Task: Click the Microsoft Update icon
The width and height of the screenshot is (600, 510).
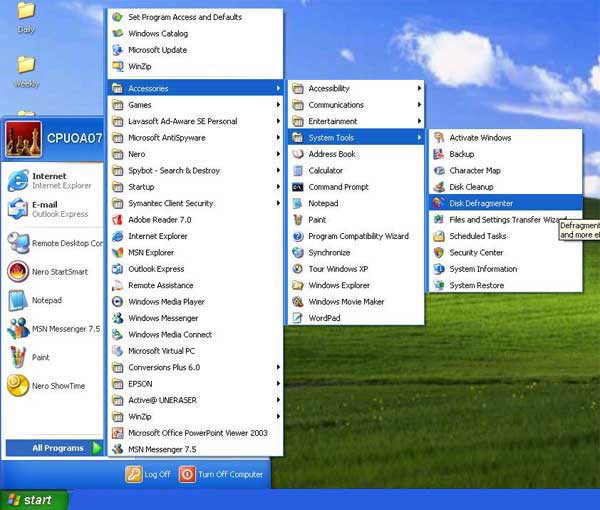Action: tap(117, 50)
